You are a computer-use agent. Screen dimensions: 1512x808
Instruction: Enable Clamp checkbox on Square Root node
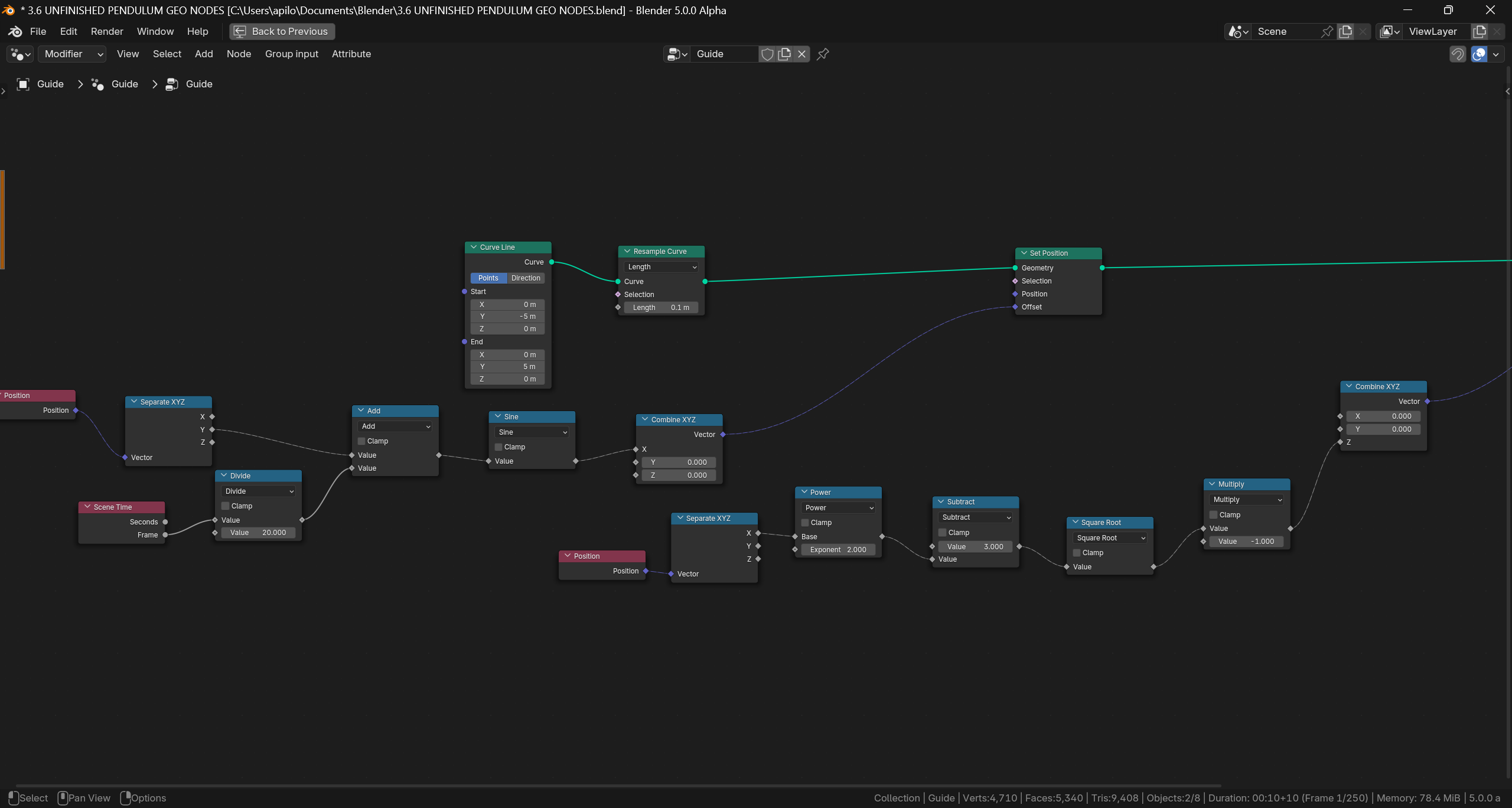pos(1077,553)
